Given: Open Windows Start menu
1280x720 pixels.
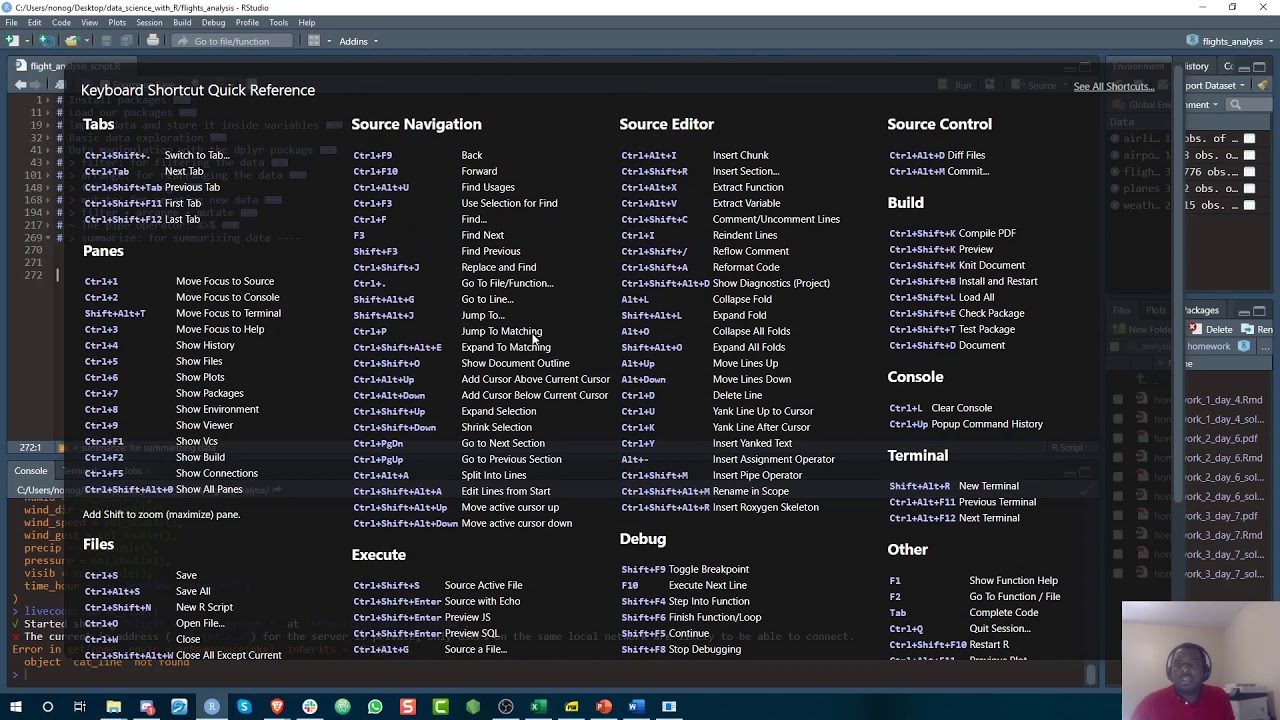Looking at the screenshot, I should (x=16, y=707).
